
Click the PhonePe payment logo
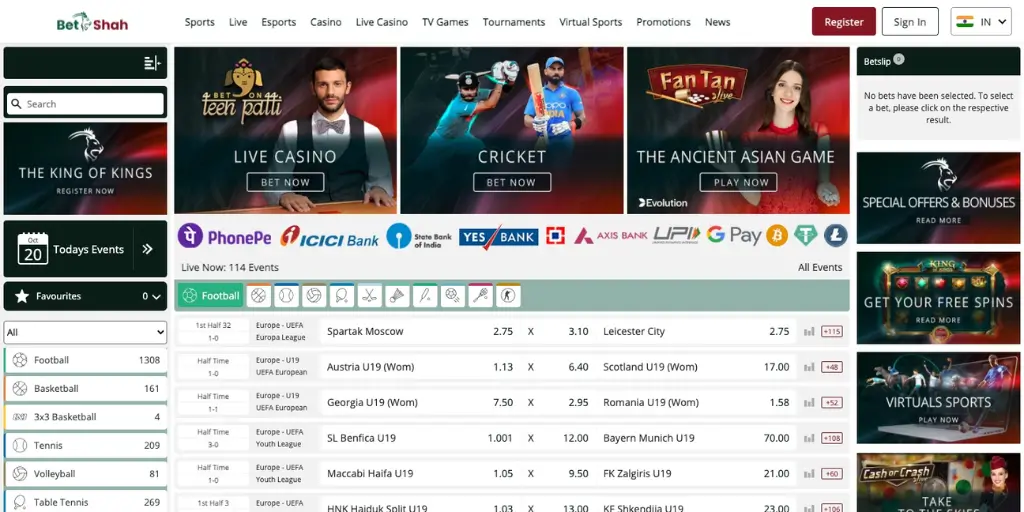tap(225, 236)
